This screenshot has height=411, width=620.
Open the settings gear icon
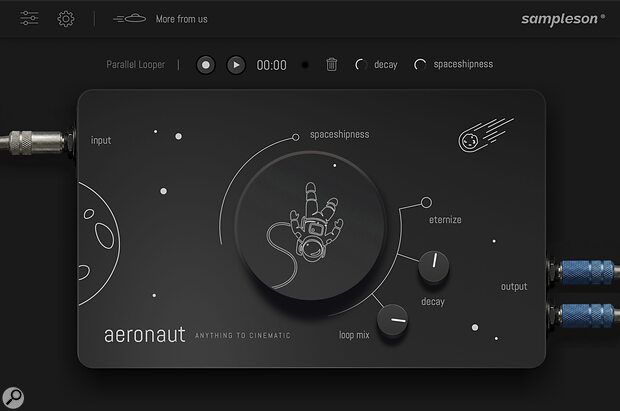point(66,19)
